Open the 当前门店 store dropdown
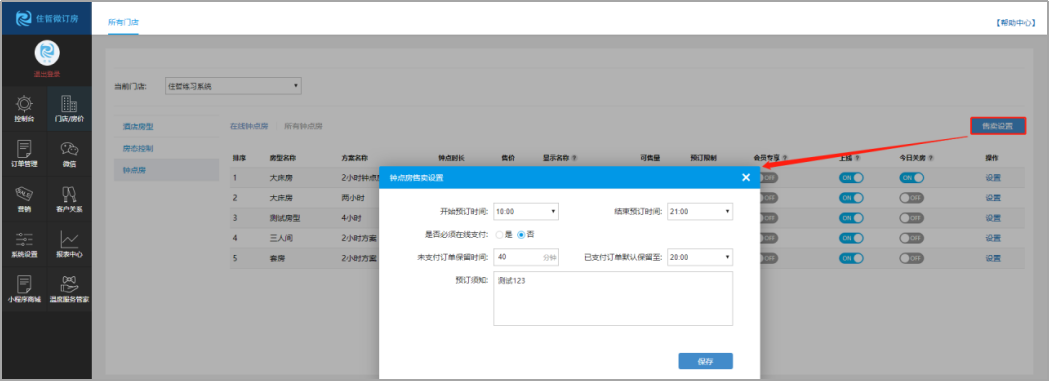1049x381 pixels. coord(233,86)
